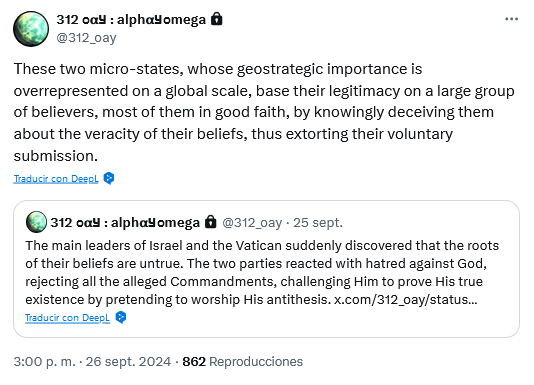
Task: Click the main tweet's planet profile avatar
Action: pos(31,29)
